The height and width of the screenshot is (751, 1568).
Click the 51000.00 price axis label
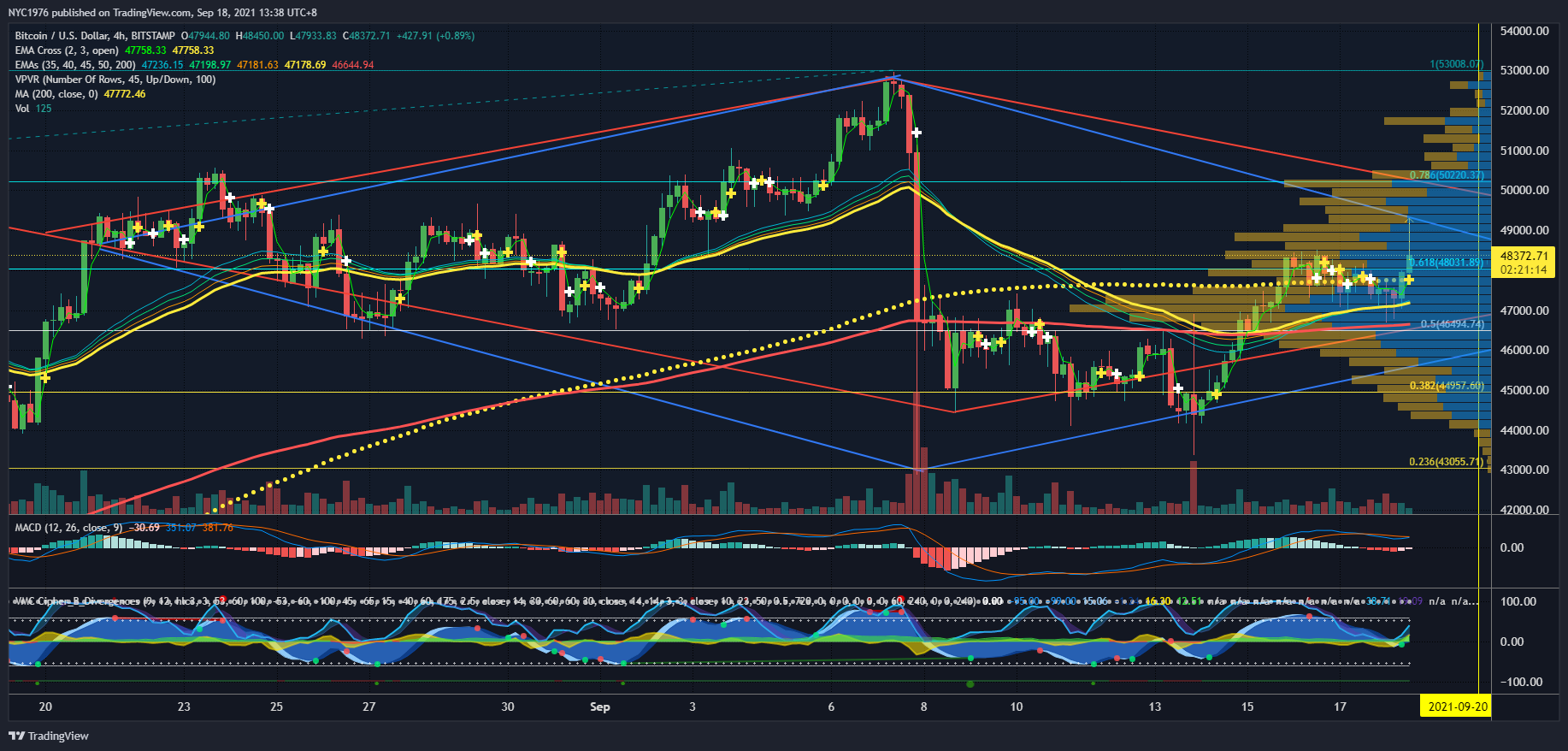click(x=1524, y=151)
